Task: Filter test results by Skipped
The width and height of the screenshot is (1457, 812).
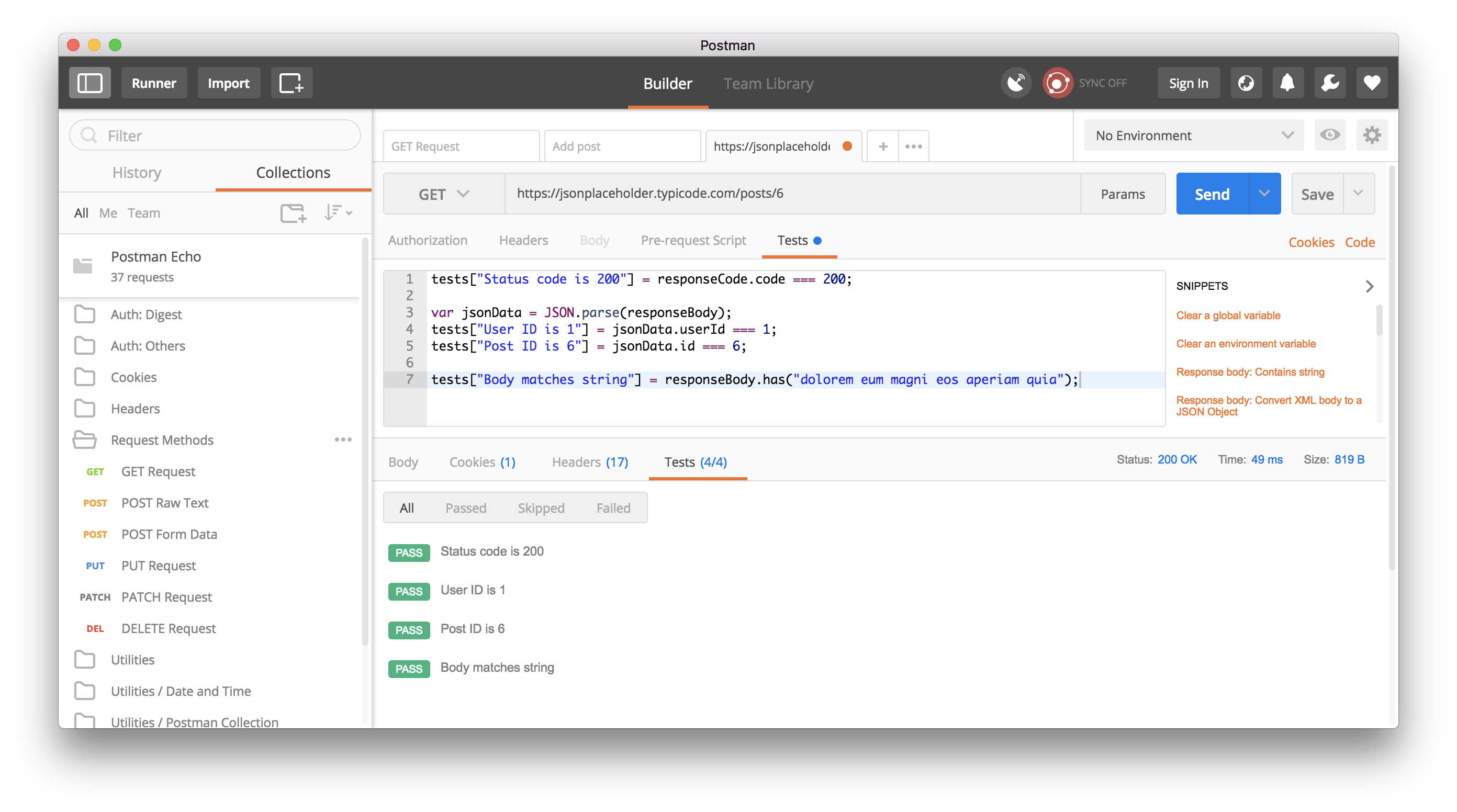Action: pyautogui.click(x=541, y=508)
